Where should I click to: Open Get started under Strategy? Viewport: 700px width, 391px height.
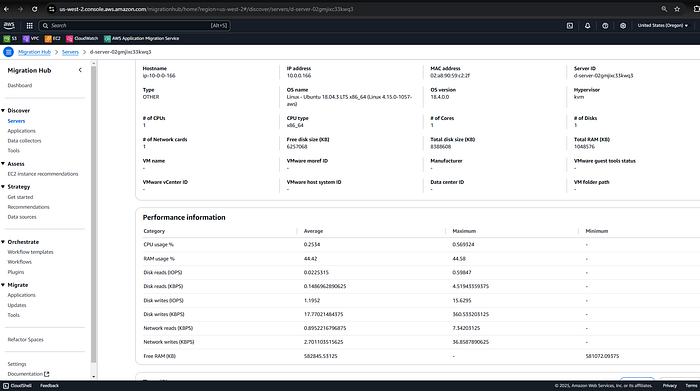[x=20, y=197]
